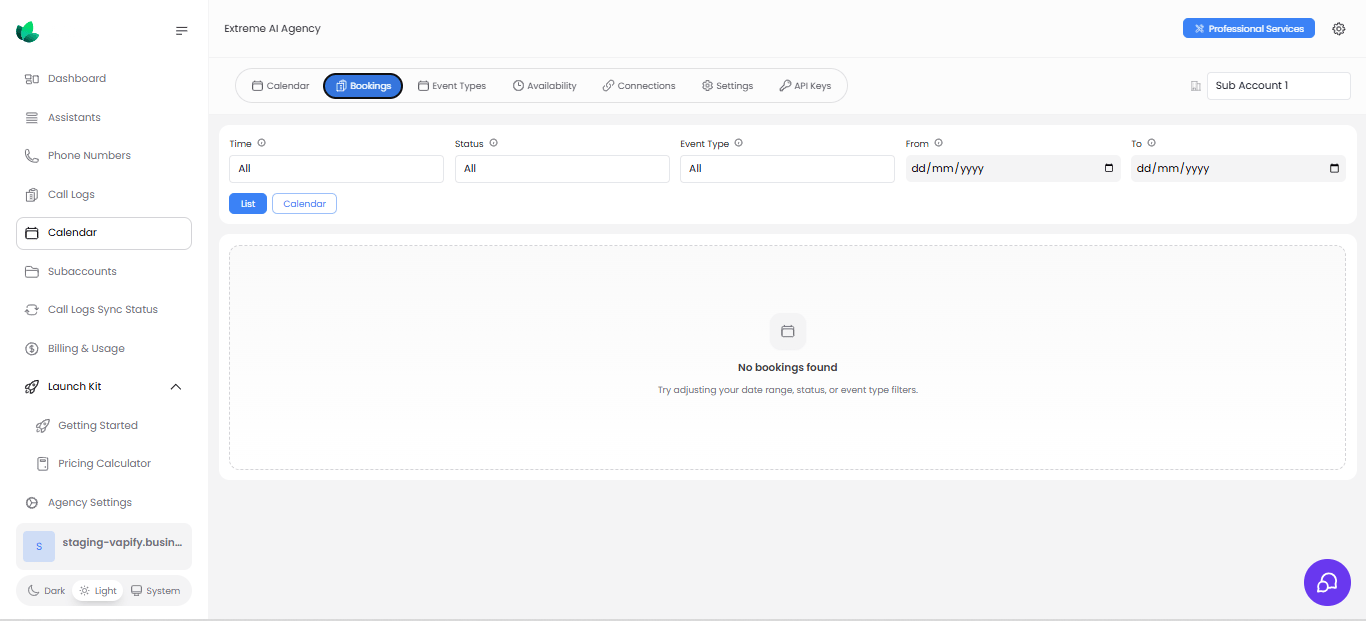
Task: Click the info icon next to Status
Action: pos(494,143)
